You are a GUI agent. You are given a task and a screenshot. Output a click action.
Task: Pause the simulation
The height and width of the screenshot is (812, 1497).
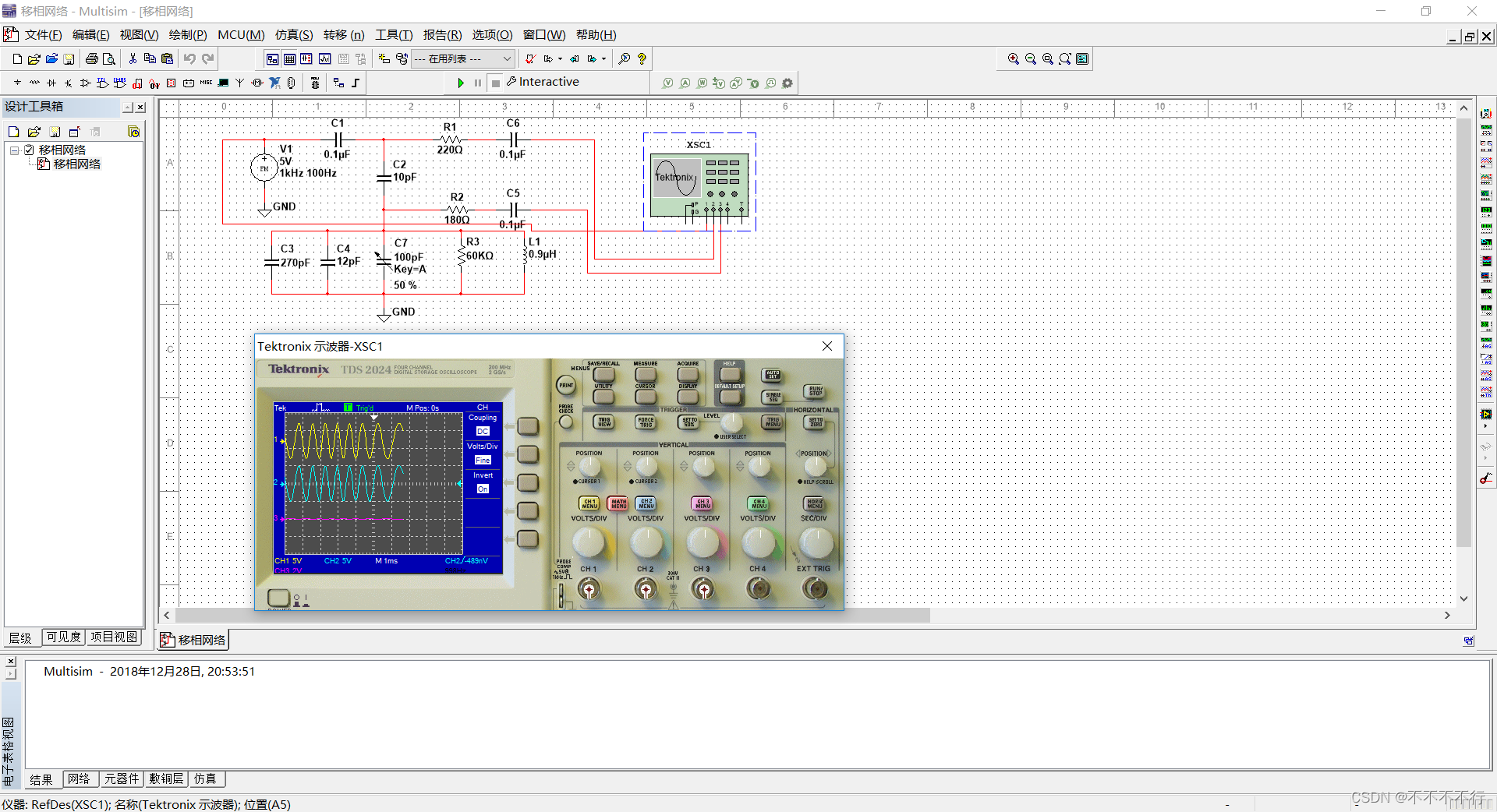point(478,83)
